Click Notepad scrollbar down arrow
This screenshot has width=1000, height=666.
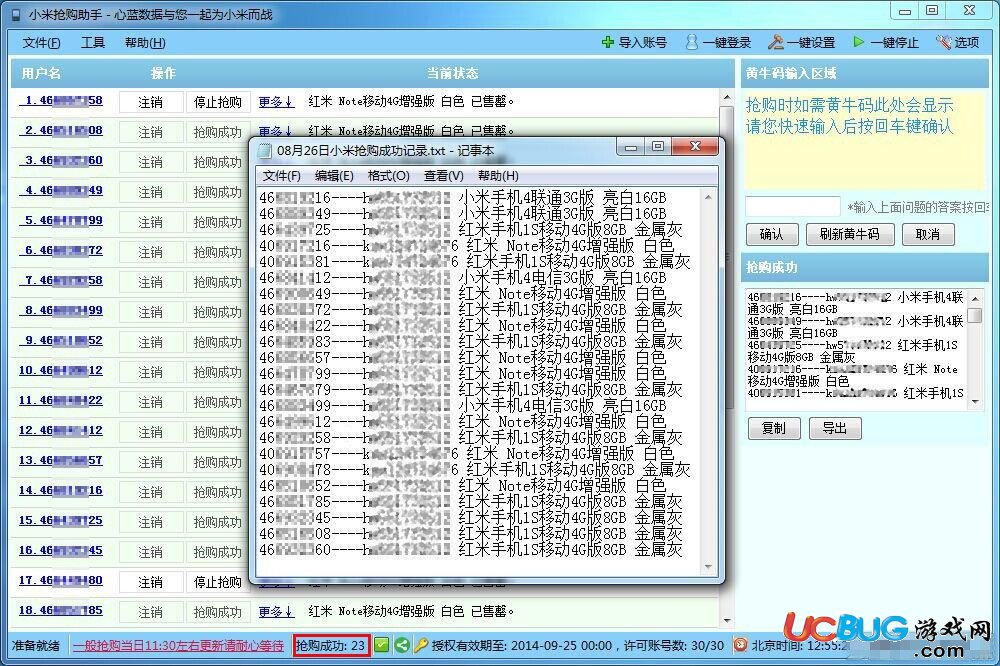[x=708, y=566]
